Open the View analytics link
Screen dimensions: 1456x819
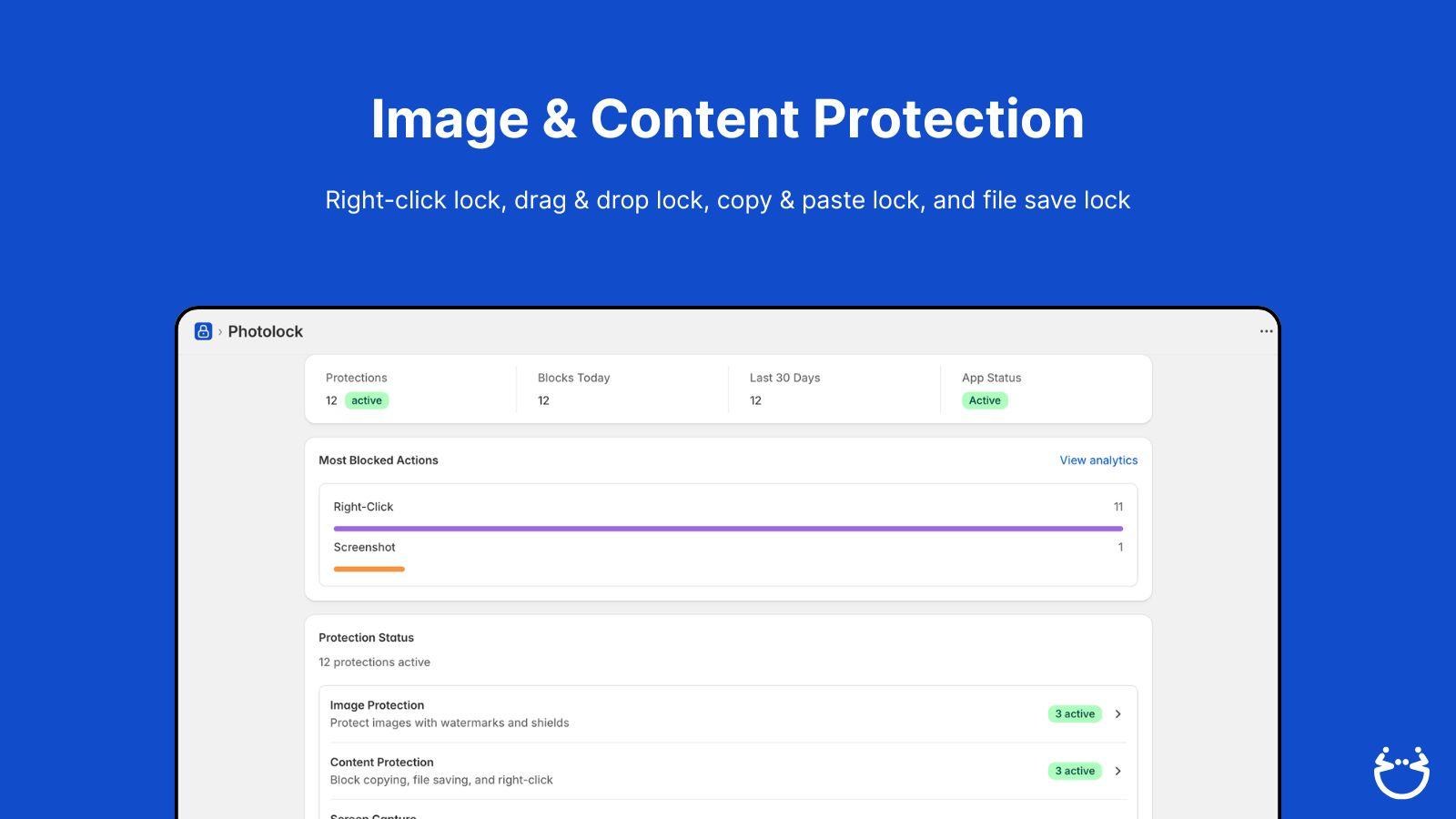[x=1098, y=460]
